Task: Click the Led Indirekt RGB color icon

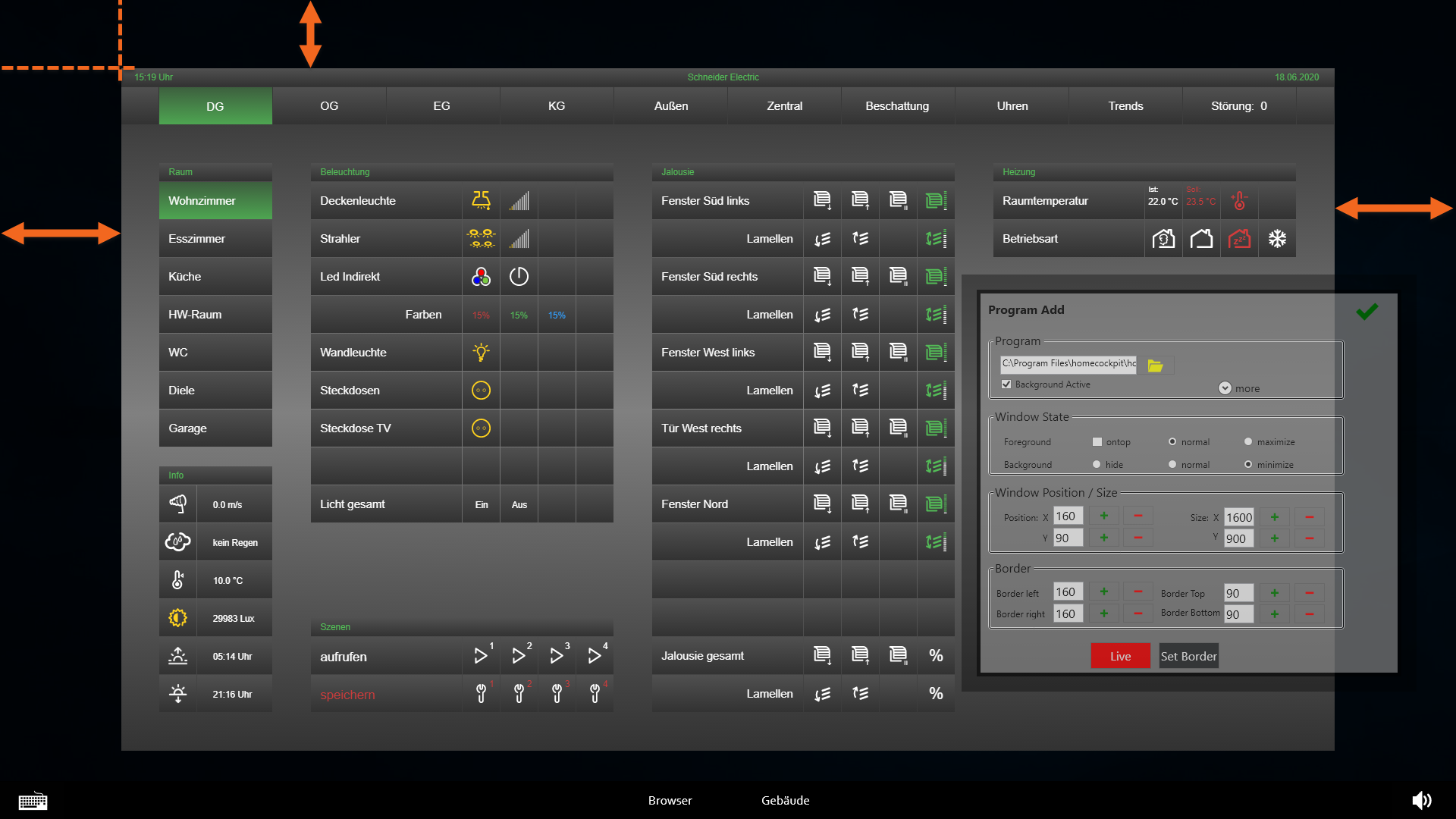Action: [x=481, y=277]
